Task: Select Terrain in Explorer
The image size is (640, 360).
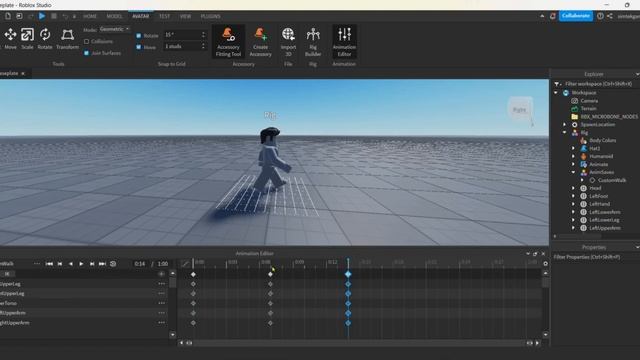Action: (589, 109)
